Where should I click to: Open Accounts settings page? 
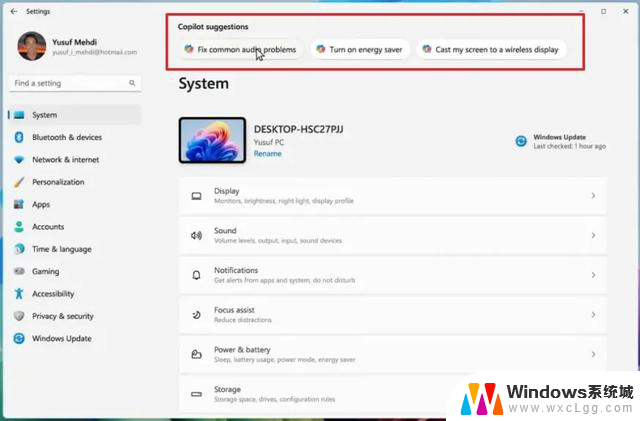point(75,227)
